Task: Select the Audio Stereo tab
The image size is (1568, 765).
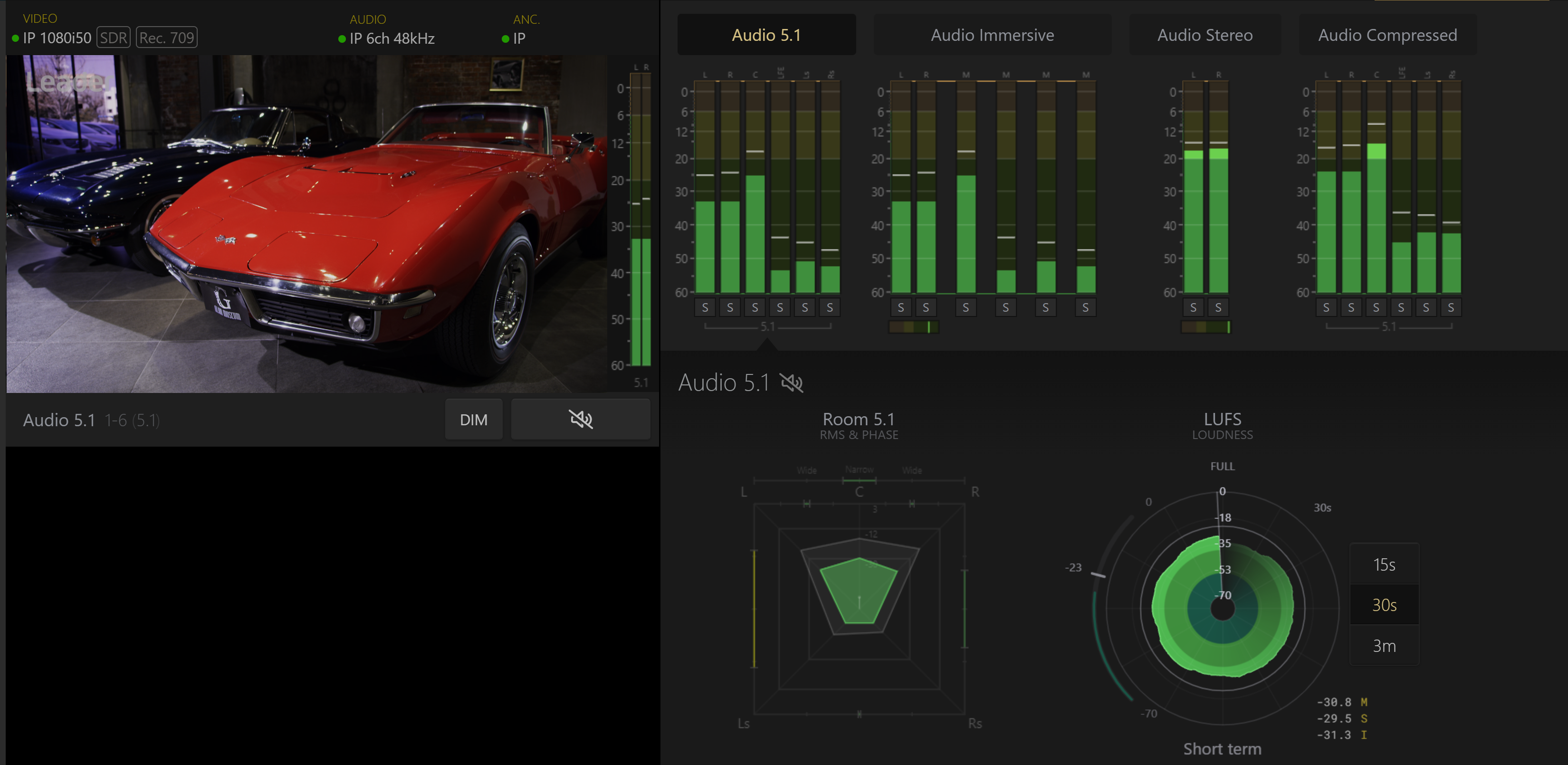Action: pos(1205,35)
